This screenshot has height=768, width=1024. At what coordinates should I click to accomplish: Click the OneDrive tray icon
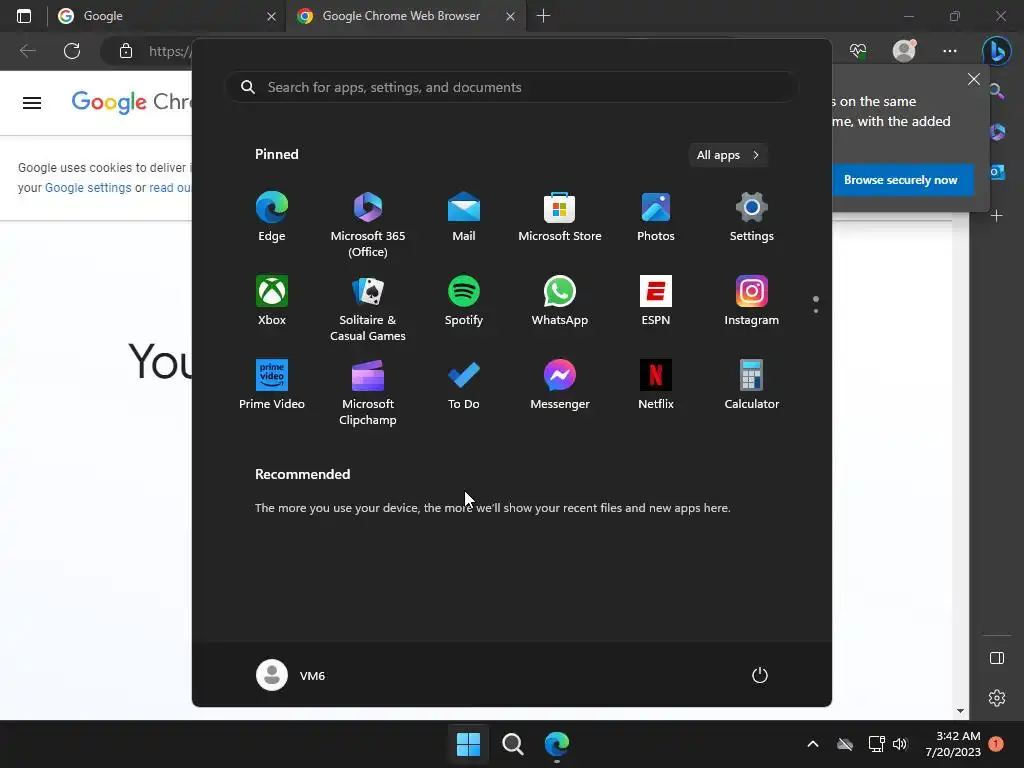(x=845, y=744)
